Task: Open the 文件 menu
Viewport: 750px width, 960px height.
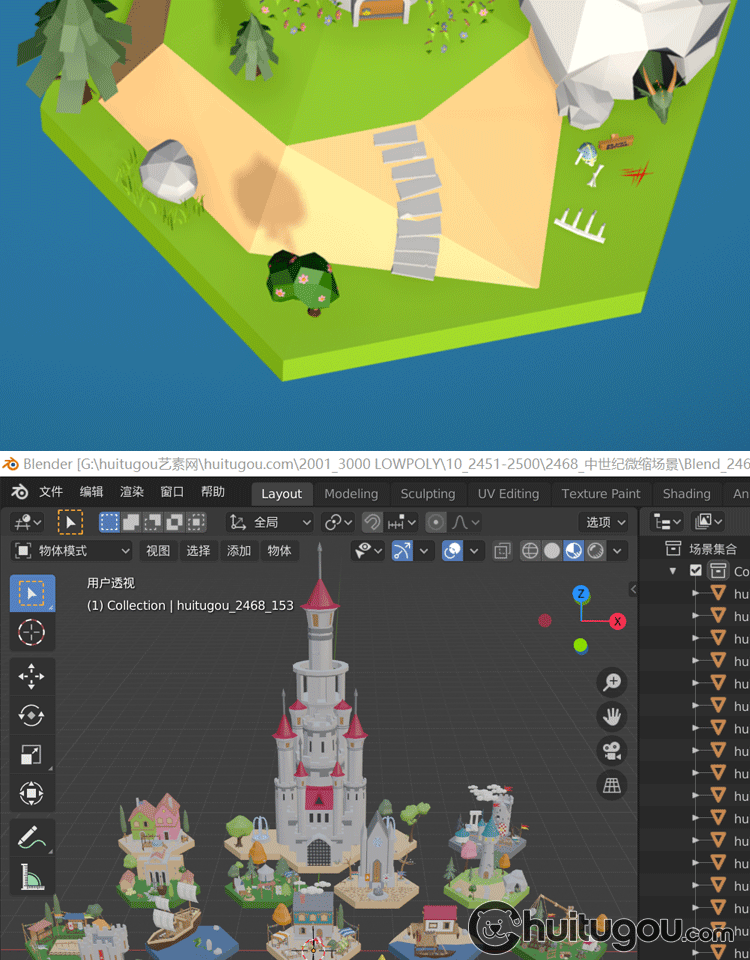Action: (x=50, y=492)
